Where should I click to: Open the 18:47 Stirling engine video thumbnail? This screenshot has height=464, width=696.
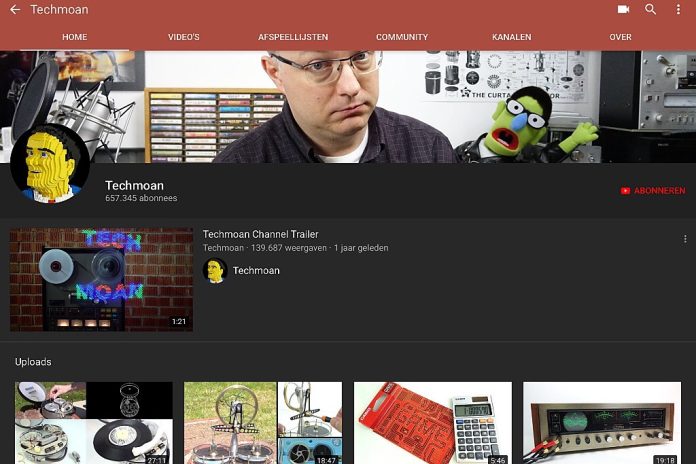click(263, 423)
